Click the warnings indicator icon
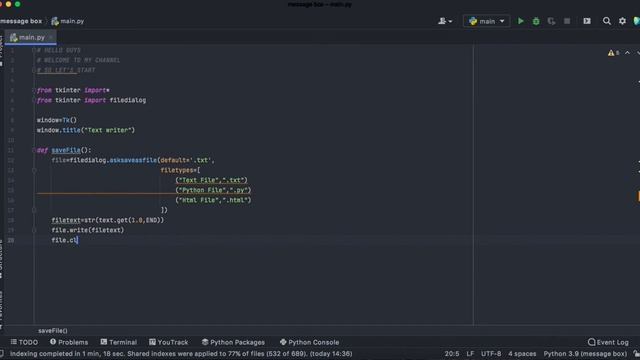 click(x=613, y=53)
